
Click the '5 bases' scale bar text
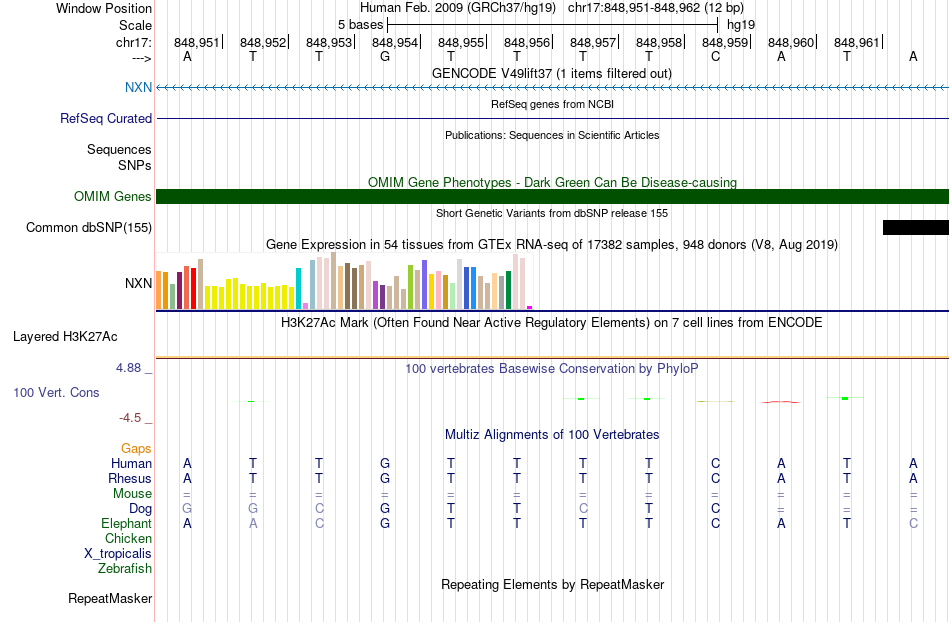pos(360,25)
